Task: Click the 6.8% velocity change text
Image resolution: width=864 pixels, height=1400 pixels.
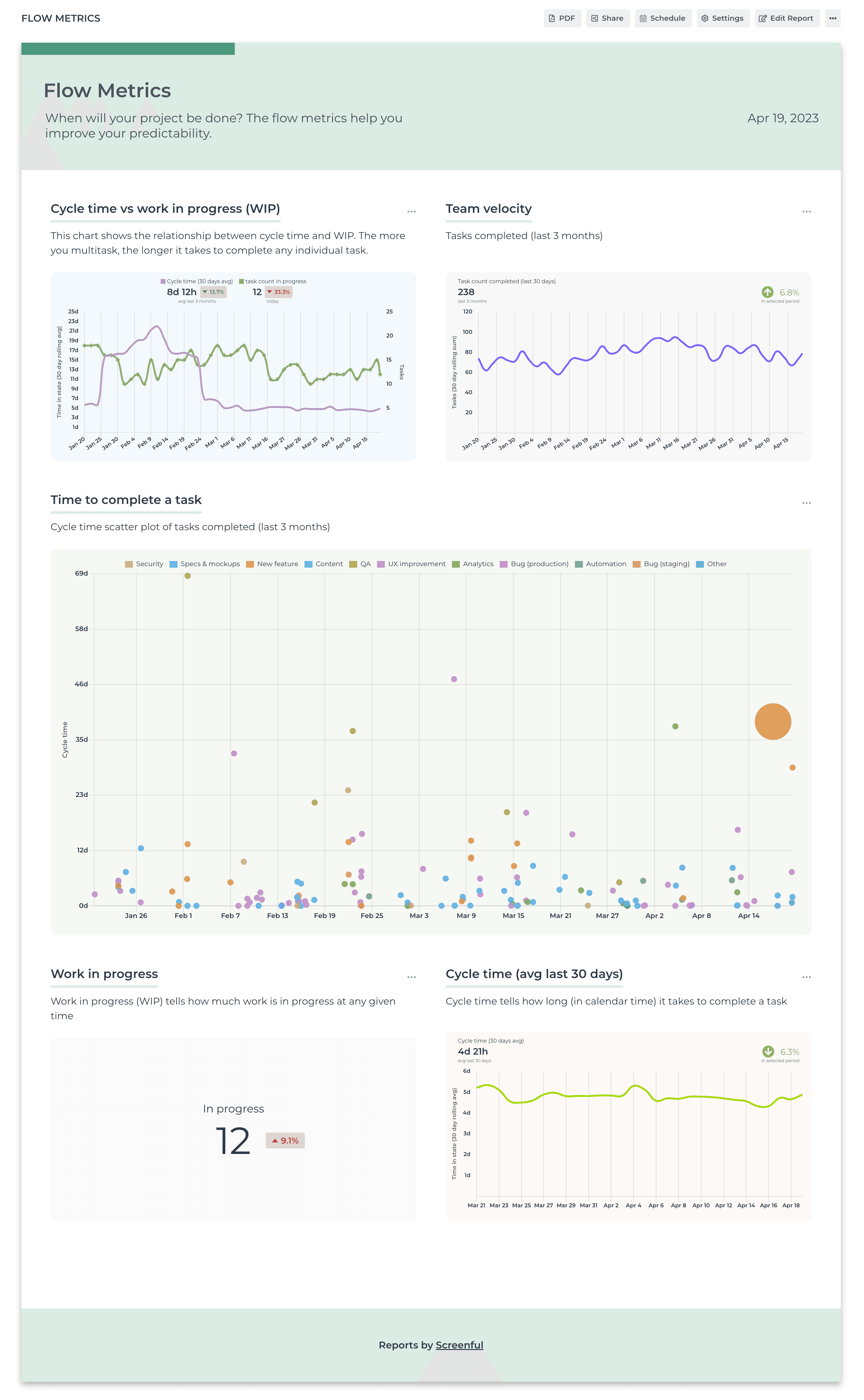Action: tap(789, 293)
